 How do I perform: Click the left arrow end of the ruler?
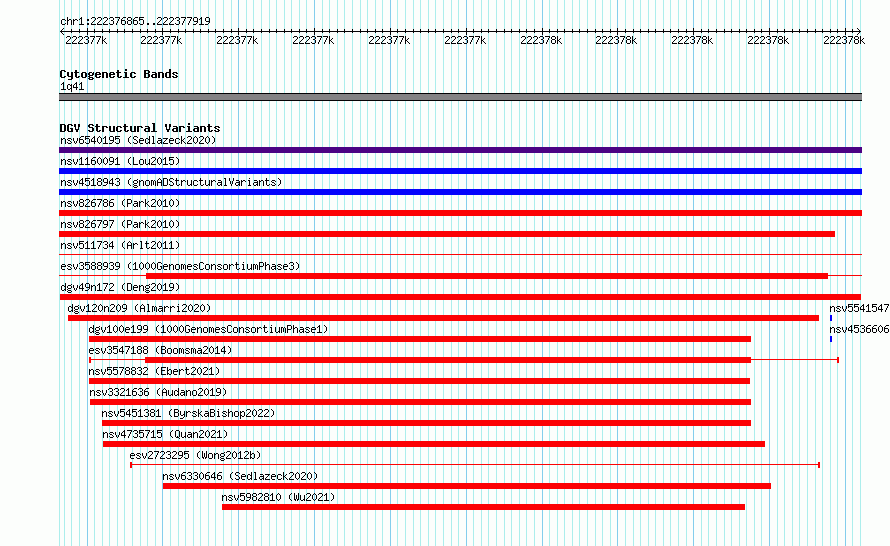(x=62, y=31)
